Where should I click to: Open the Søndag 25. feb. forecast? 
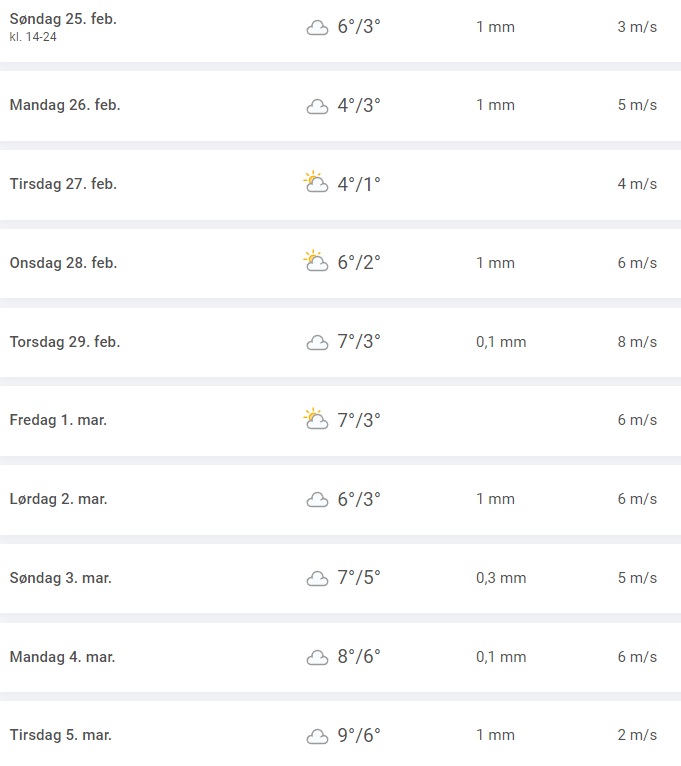(x=63, y=19)
